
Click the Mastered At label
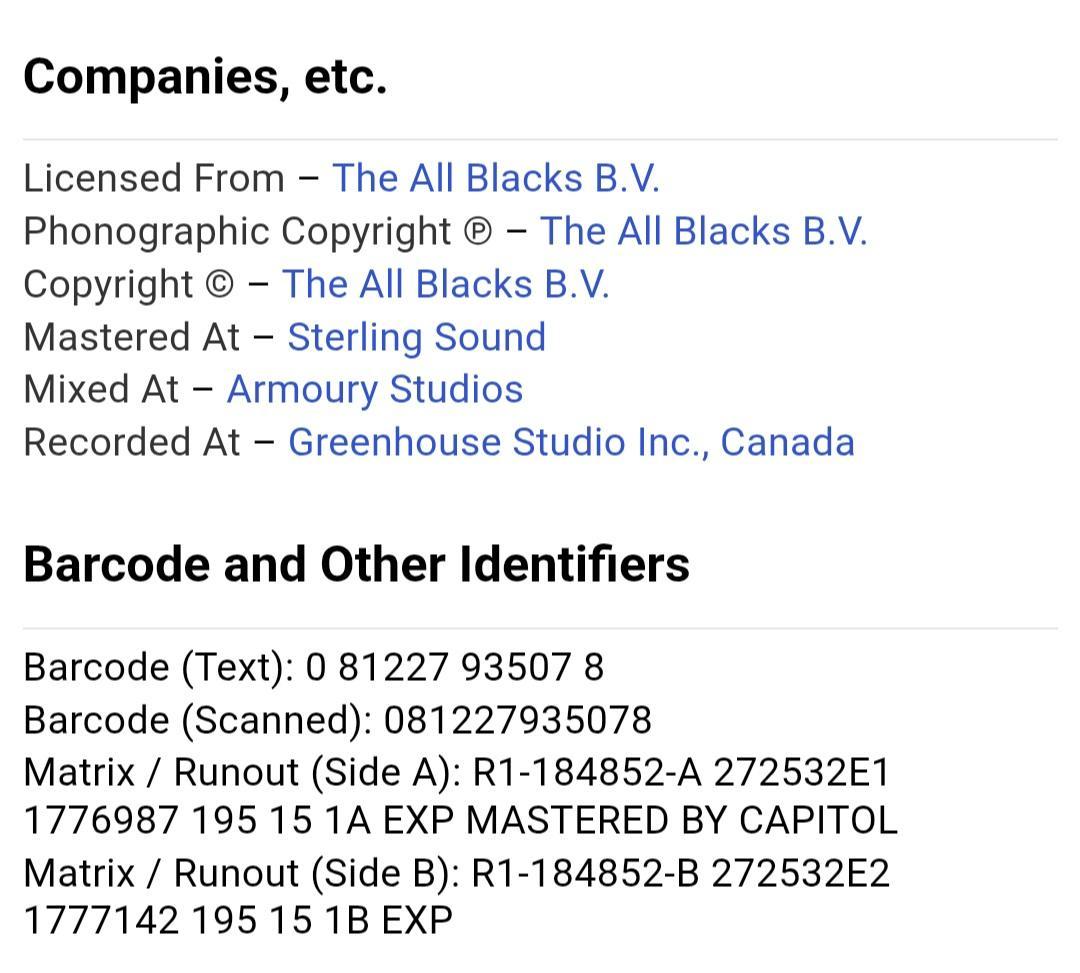pyautogui.click(x=132, y=337)
